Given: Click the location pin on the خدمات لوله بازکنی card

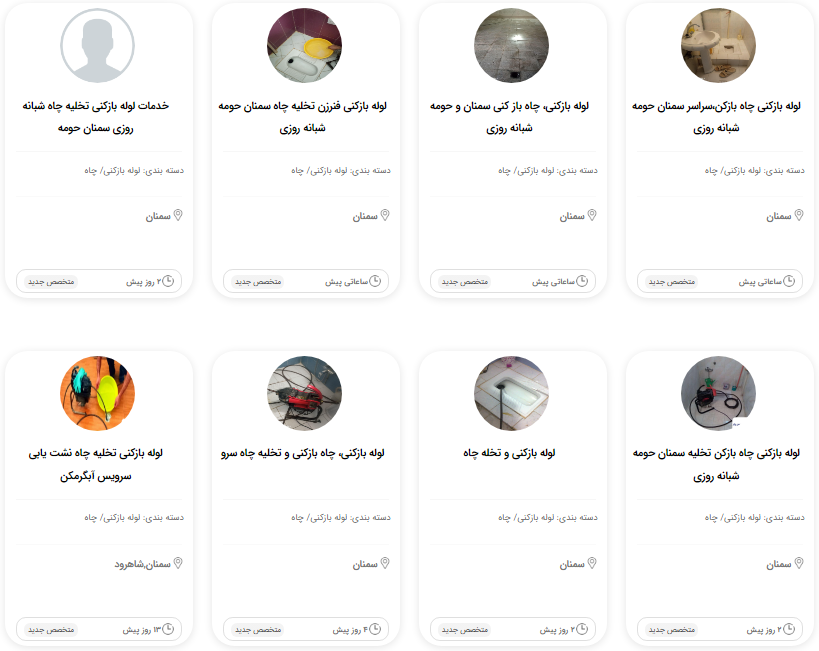Looking at the screenshot, I should (x=178, y=215).
